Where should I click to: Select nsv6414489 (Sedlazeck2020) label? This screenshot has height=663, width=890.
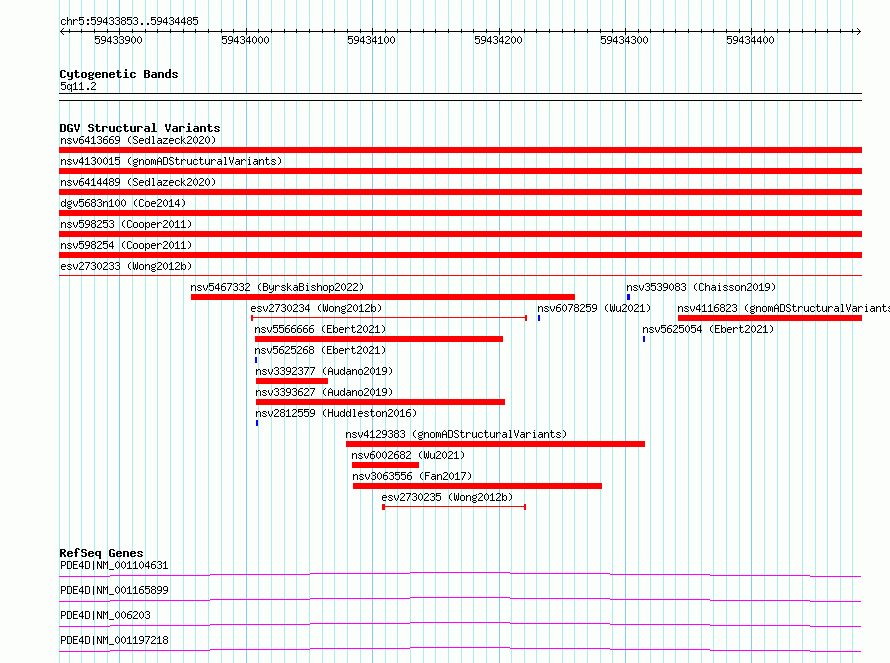[138, 182]
